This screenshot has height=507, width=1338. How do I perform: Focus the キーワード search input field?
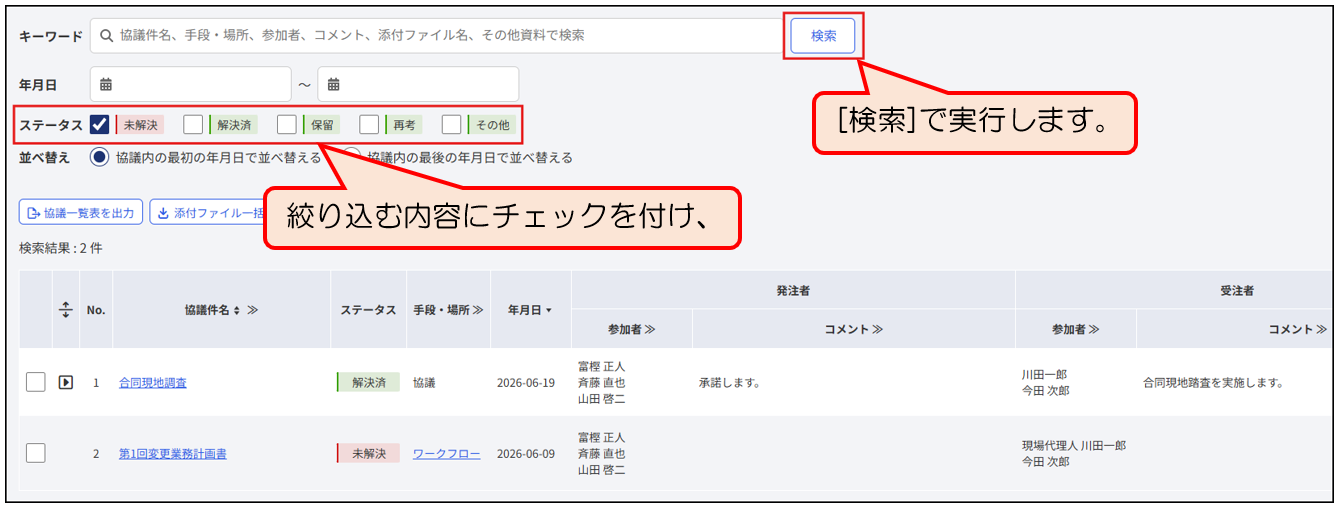tap(437, 35)
